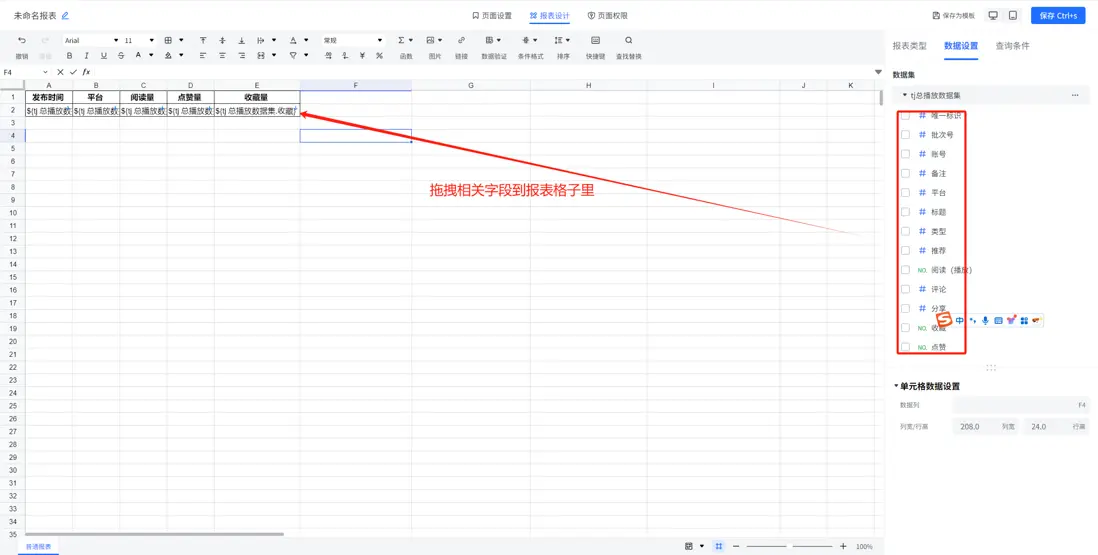The image size is (1098, 555).
Task: Confirm formula with the checkmark icon
Action: 74,72
